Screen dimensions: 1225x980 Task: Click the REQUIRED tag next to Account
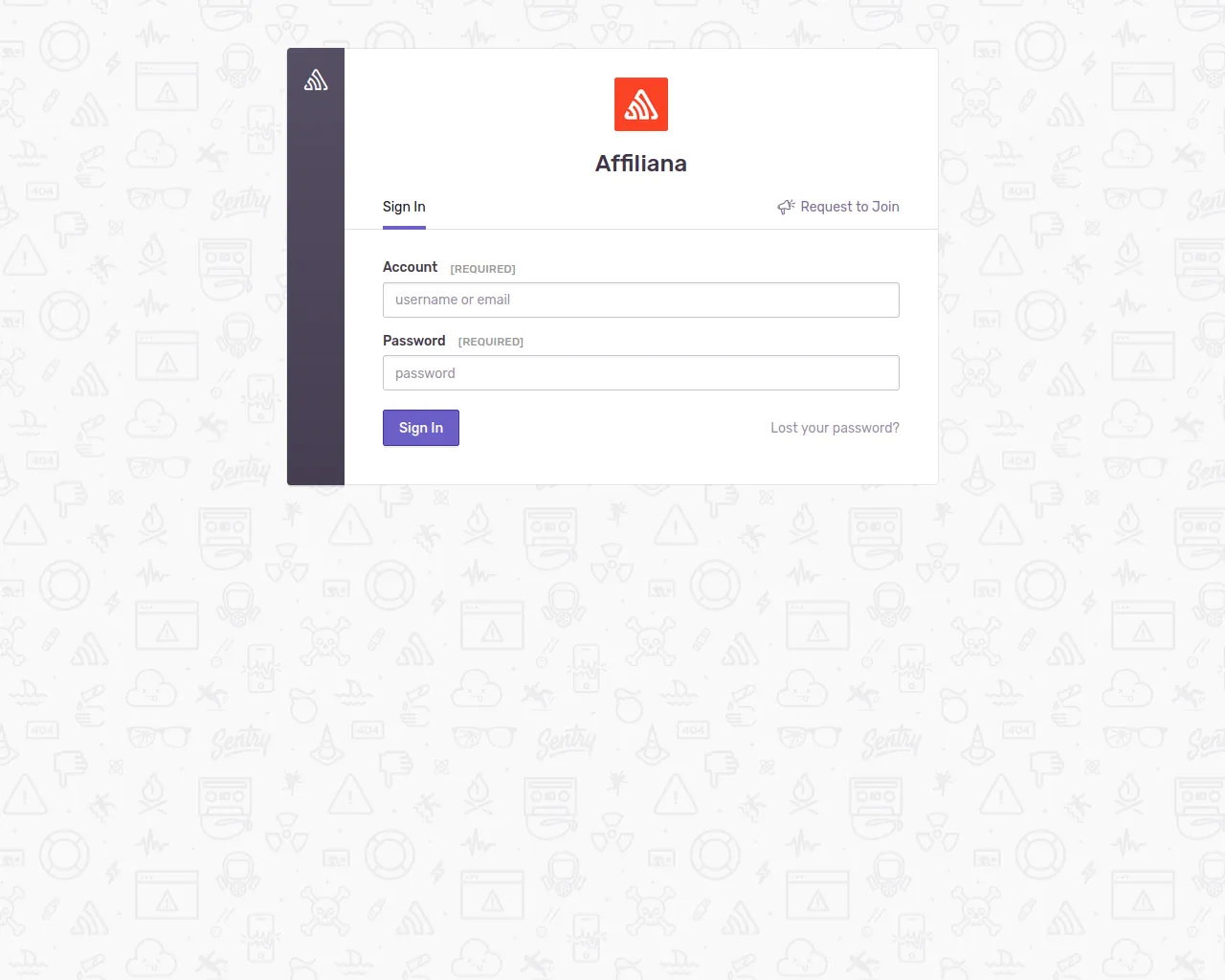click(482, 269)
